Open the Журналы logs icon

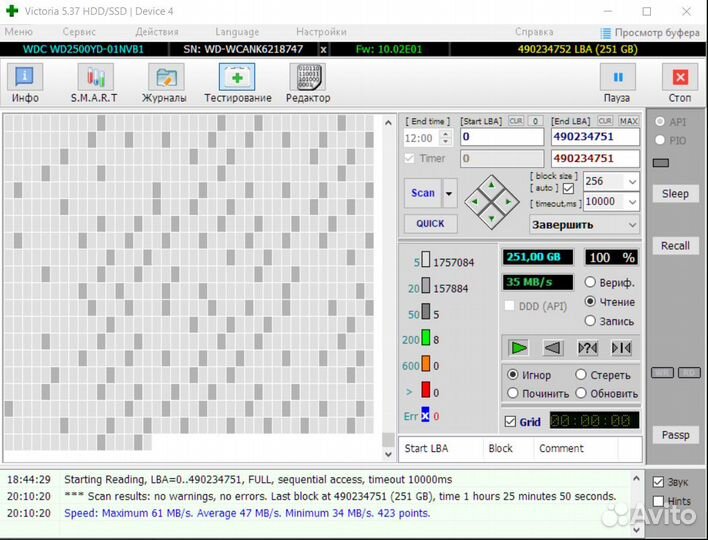pyautogui.click(x=164, y=80)
